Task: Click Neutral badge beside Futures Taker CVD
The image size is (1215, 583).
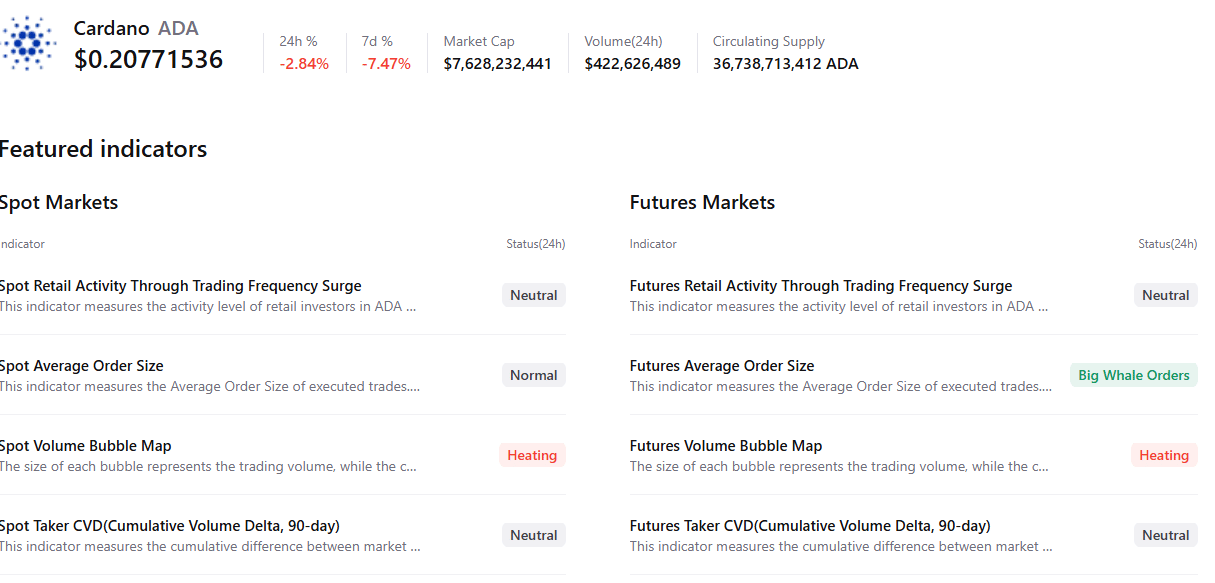Action: click(1166, 535)
